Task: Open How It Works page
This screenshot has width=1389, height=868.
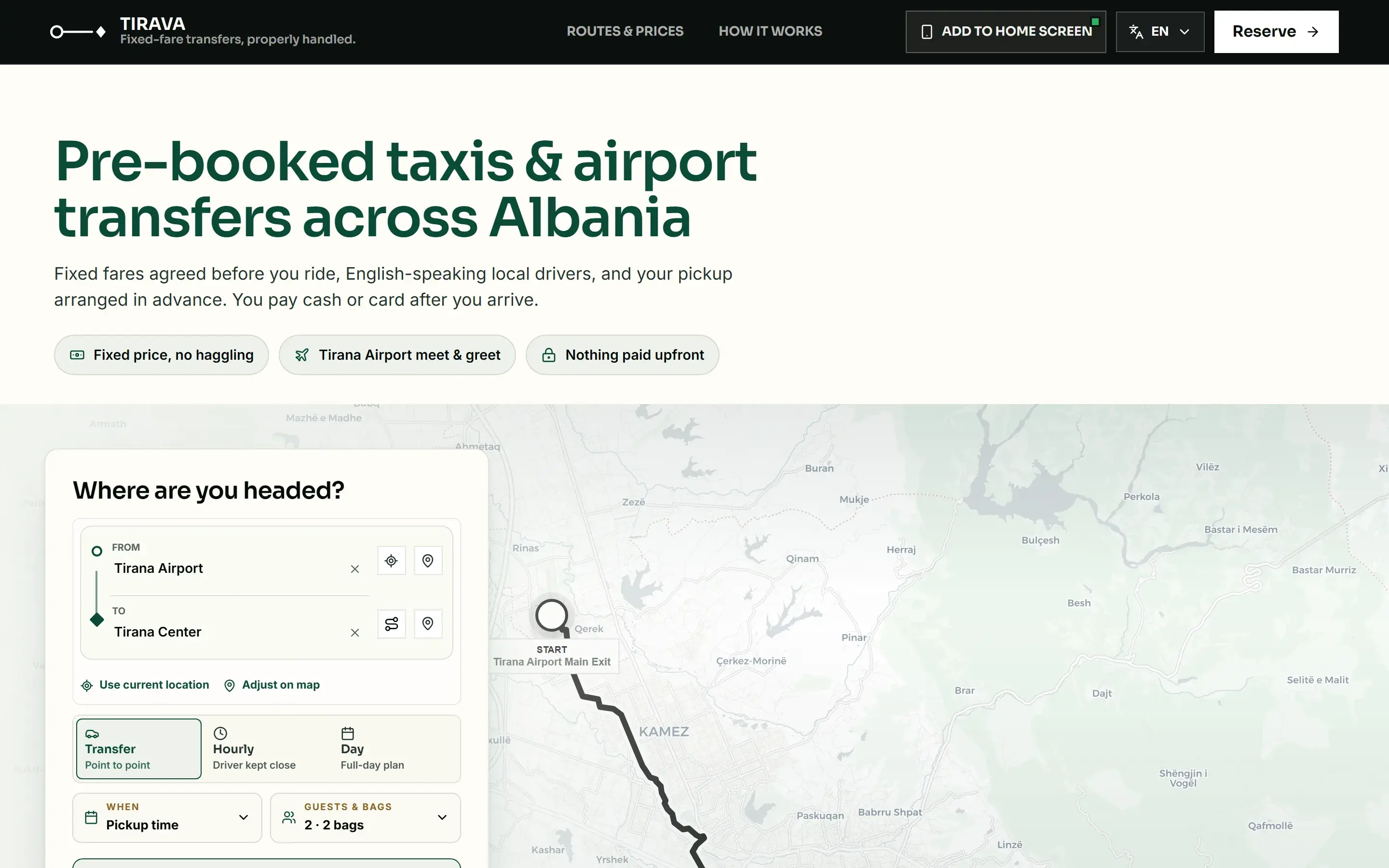Action: click(770, 31)
